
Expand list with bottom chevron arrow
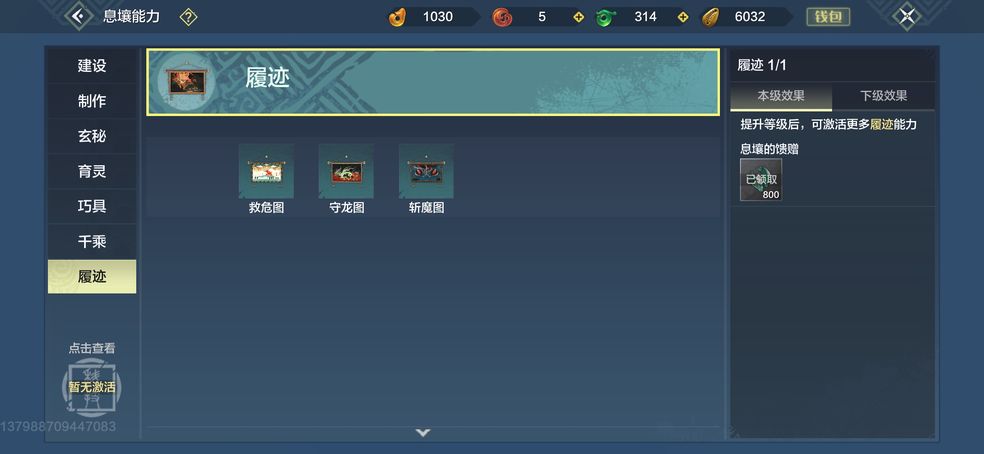(423, 433)
